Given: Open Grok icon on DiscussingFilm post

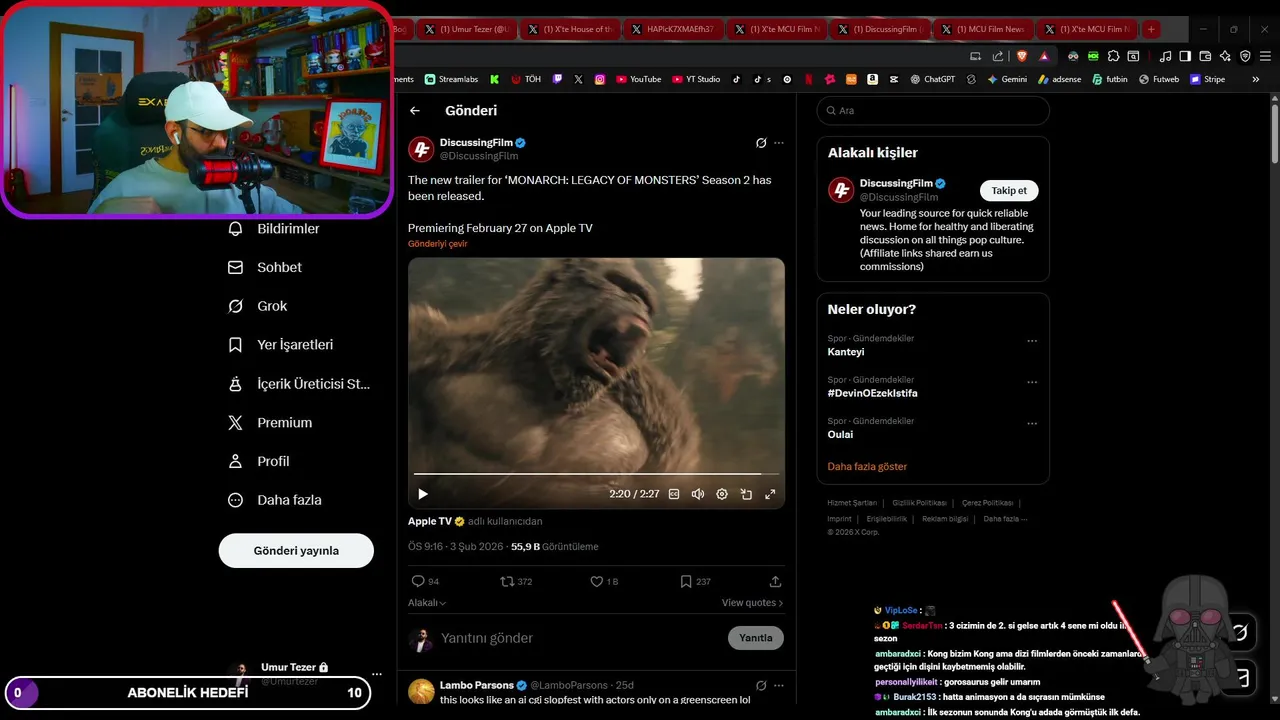Looking at the screenshot, I should 761,143.
